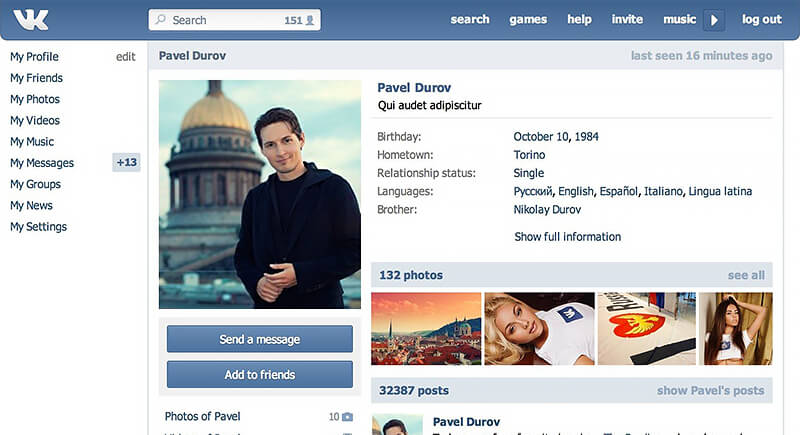Click the Italiano language link
The width and height of the screenshot is (800, 435).
tap(663, 191)
